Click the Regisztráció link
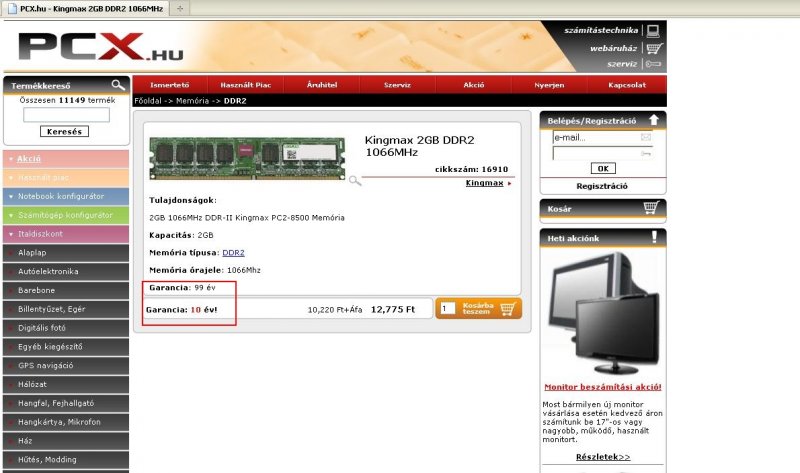This screenshot has height=473, width=800. [x=602, y=186]
